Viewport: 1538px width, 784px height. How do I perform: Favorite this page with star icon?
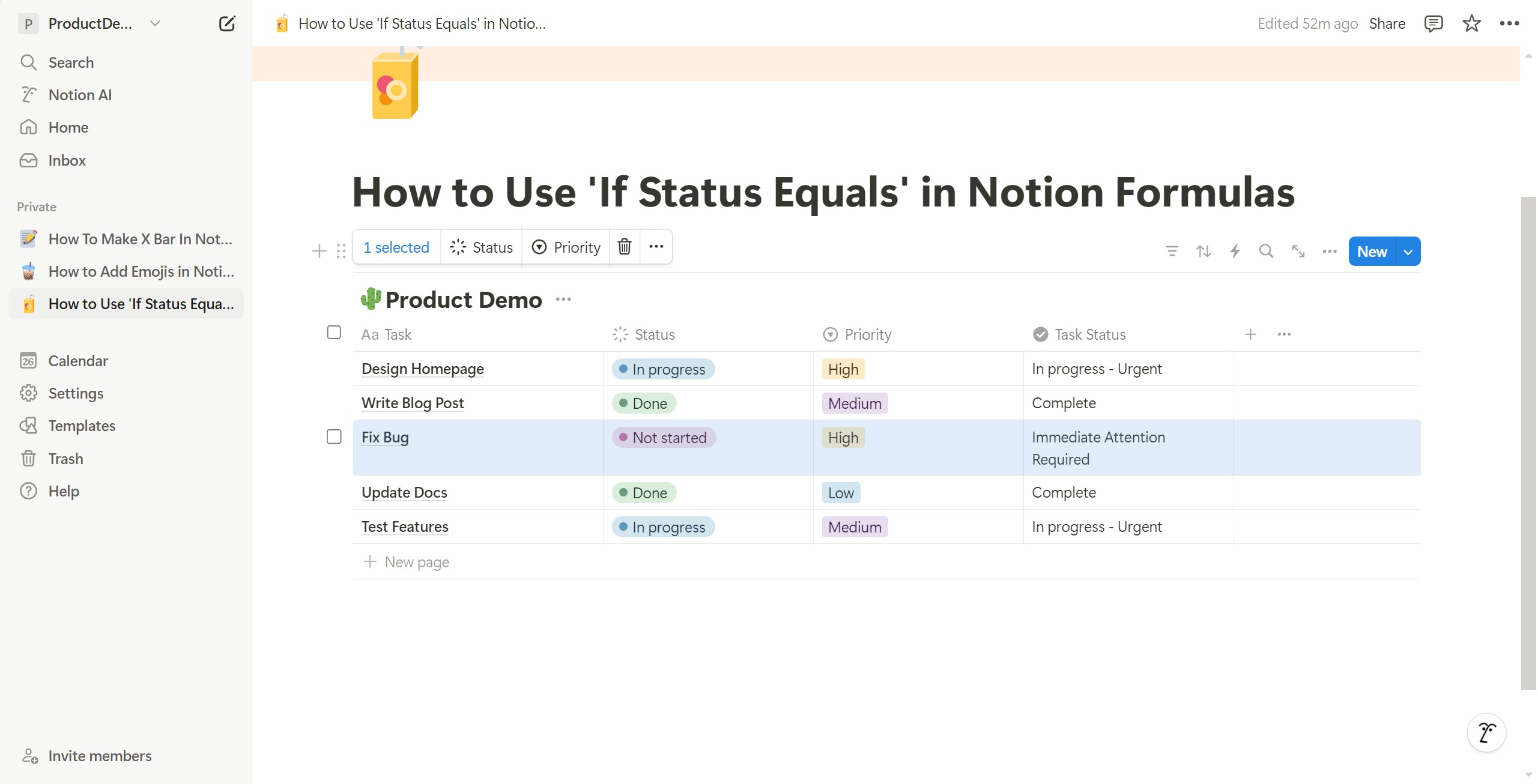click(x=1471, y=24)
